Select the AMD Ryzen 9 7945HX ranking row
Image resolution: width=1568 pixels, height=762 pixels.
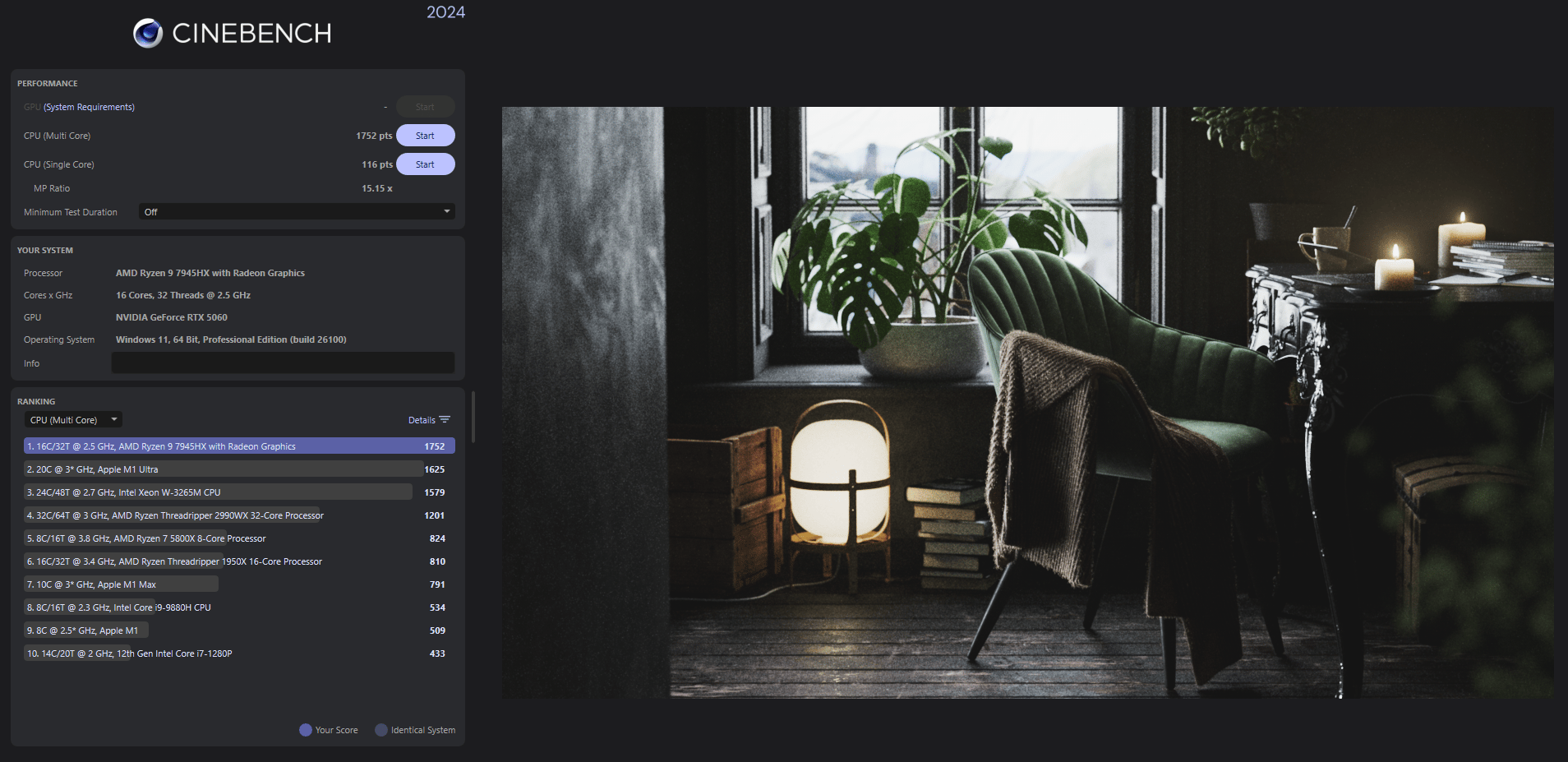[x=239, y=446]
